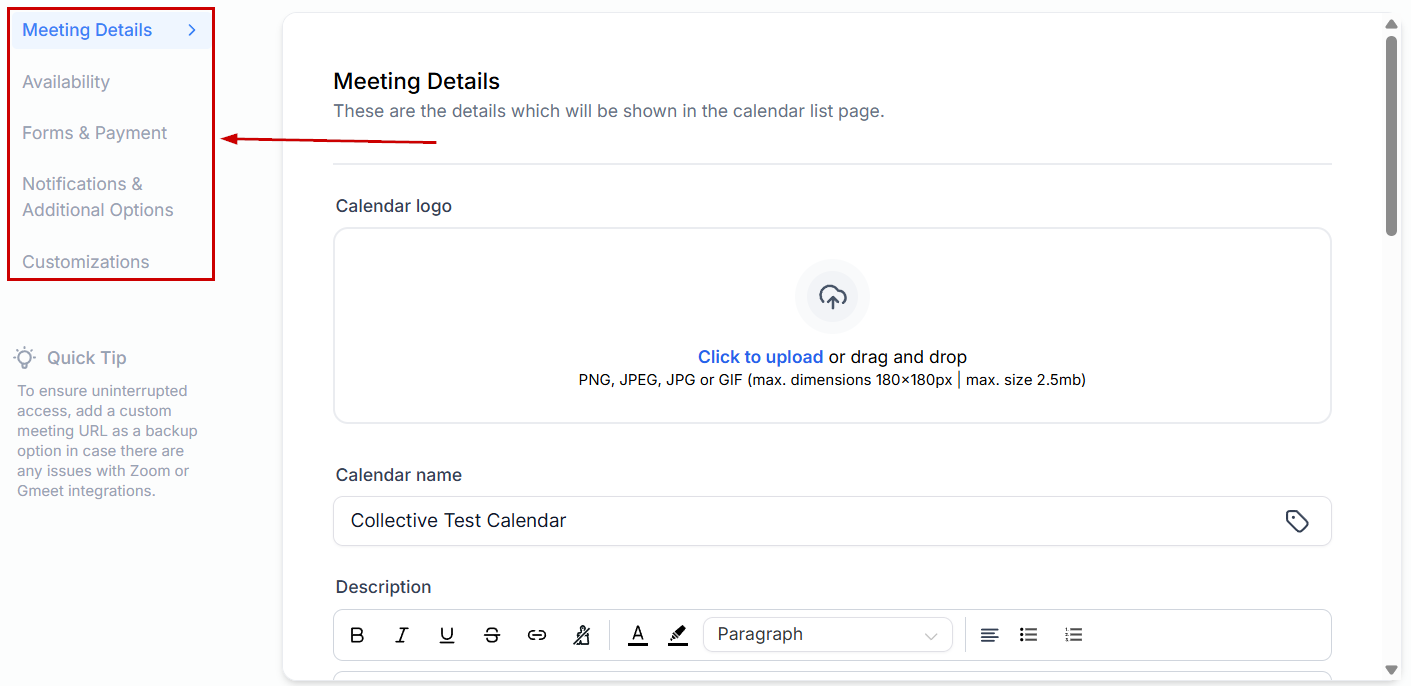This screenshot has height=686, width=1411.
Task: Open the Availability section
Action: tap(66, 82)
